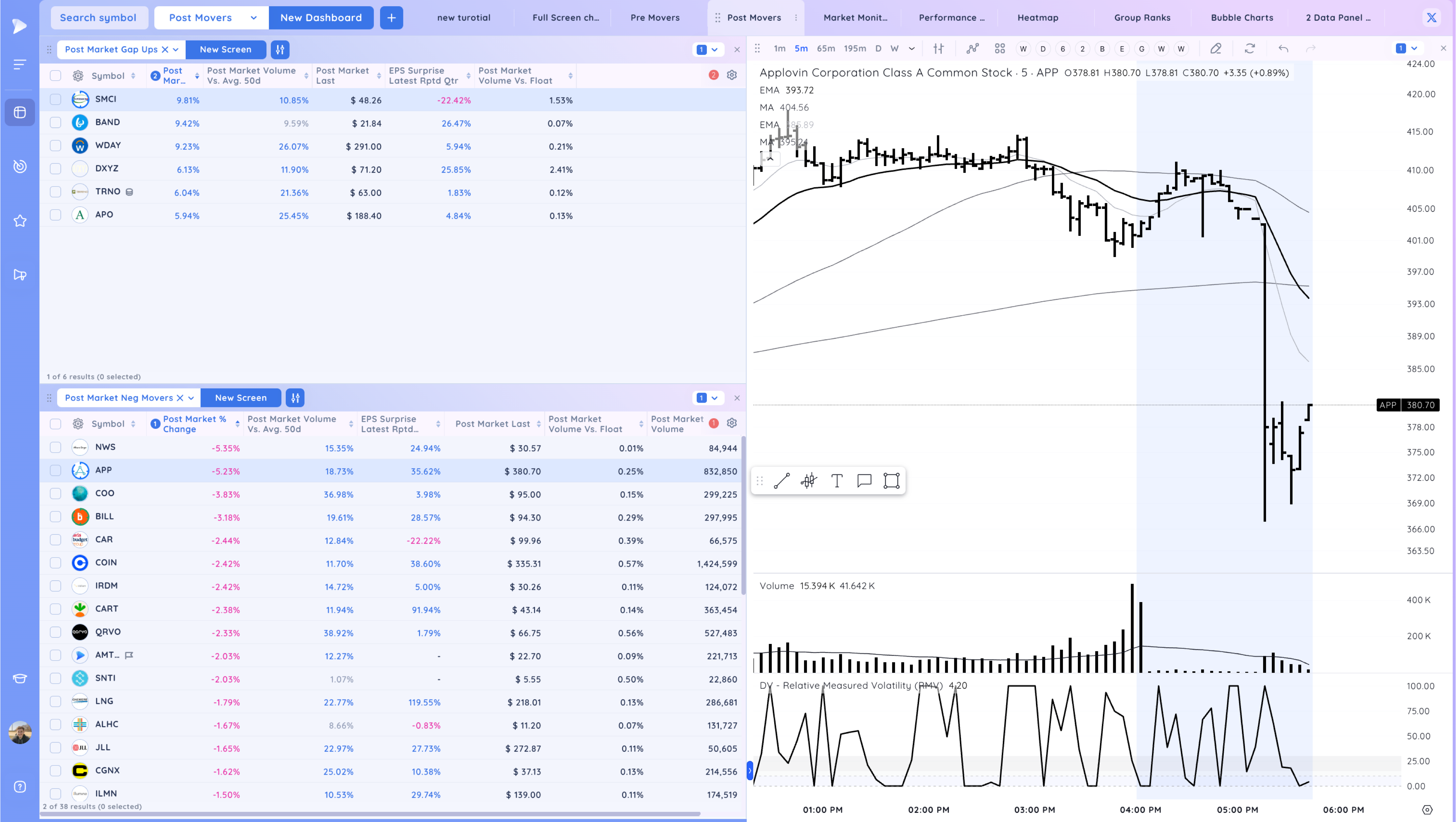This screenshot has height=822, width=1456.
Task: Open filter settings for Post Market Neg Movers
Action: 295,398
